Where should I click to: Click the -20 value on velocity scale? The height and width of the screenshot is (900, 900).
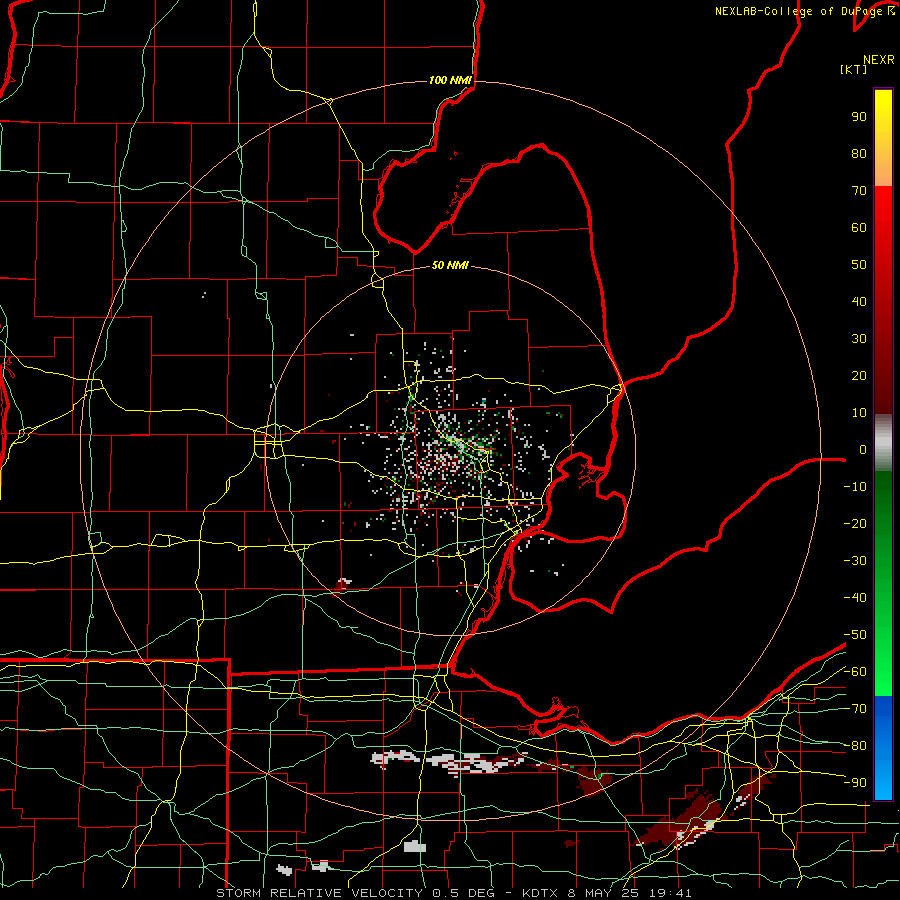(855, 523)
